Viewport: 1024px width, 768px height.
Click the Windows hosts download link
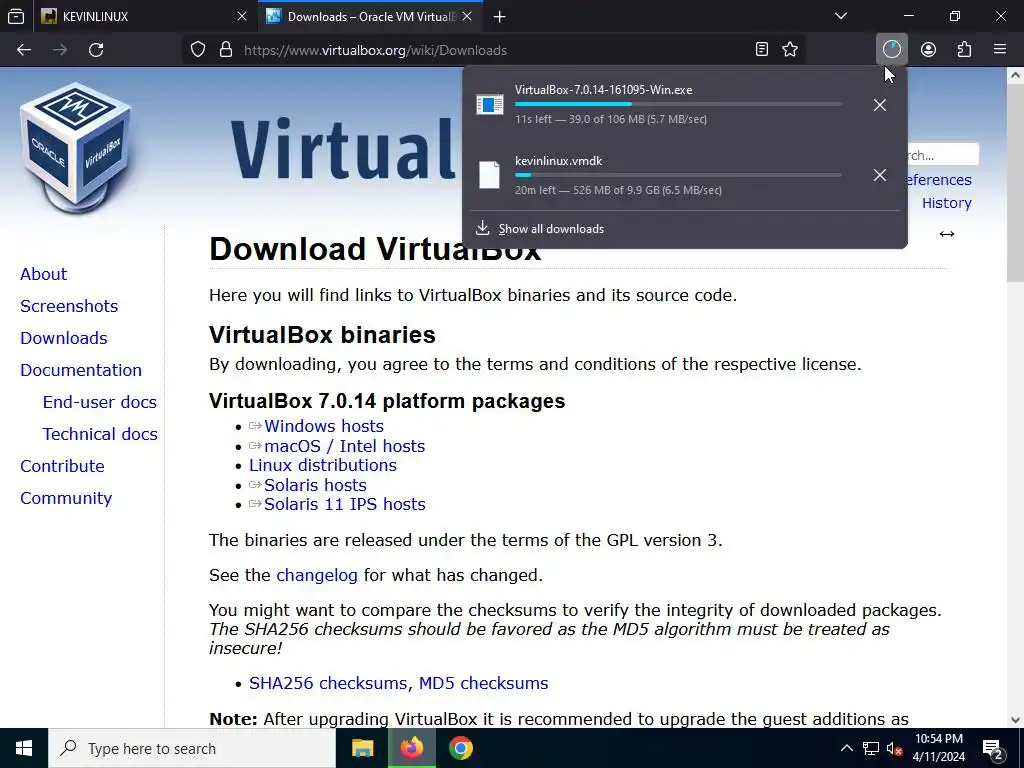323,426
